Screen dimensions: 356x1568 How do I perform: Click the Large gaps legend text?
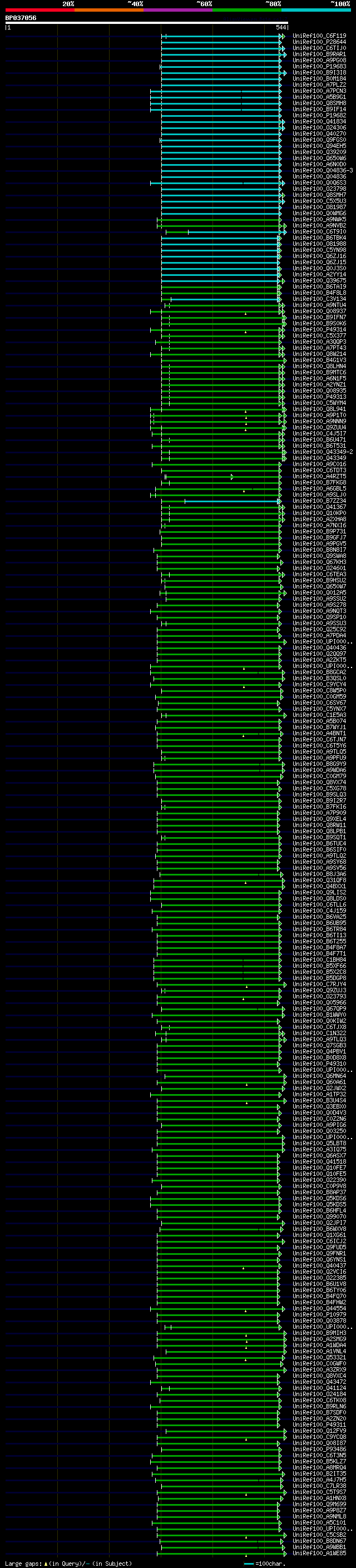23,1564
